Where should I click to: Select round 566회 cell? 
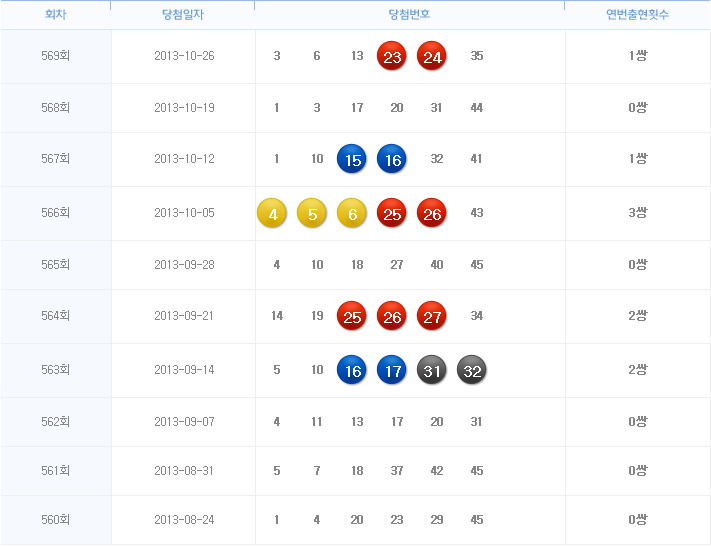(55, 213)
